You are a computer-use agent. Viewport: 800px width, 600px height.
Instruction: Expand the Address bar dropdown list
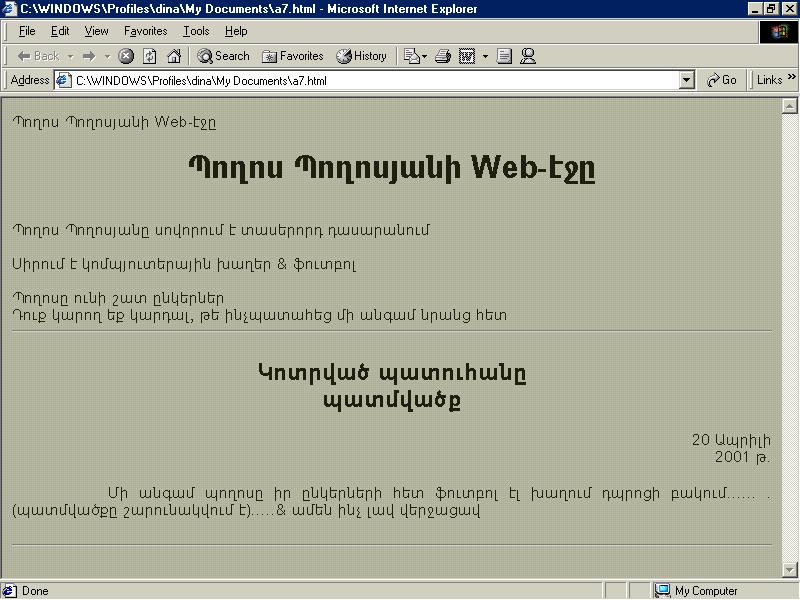point(686,80)
